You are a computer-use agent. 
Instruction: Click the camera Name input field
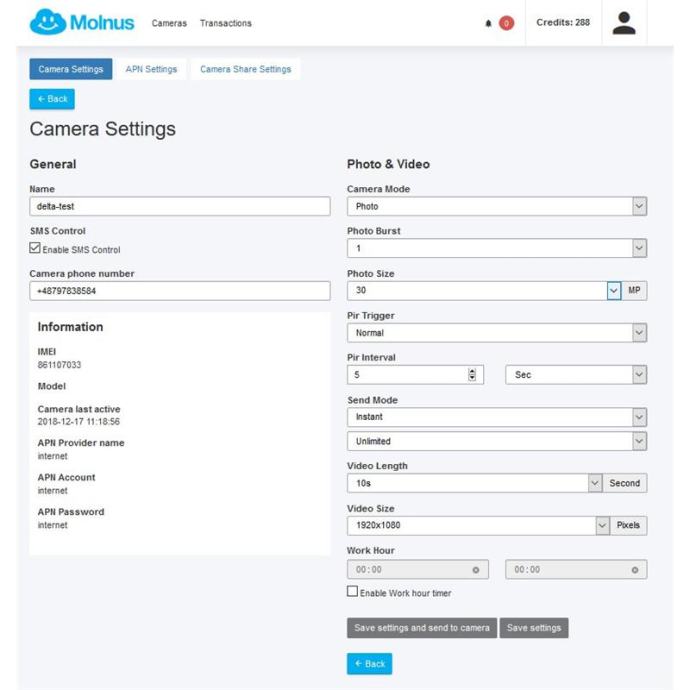click(180, 206)
